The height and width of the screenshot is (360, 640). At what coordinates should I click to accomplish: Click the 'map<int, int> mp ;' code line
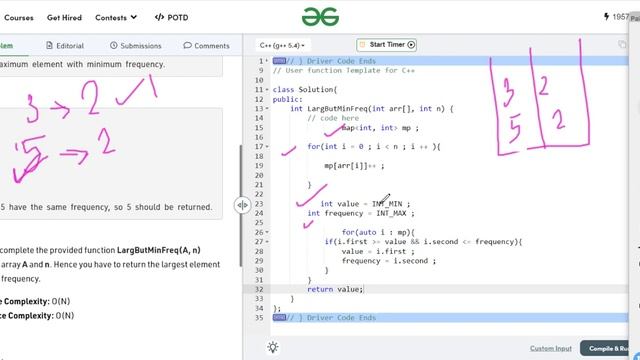[380, 128]
